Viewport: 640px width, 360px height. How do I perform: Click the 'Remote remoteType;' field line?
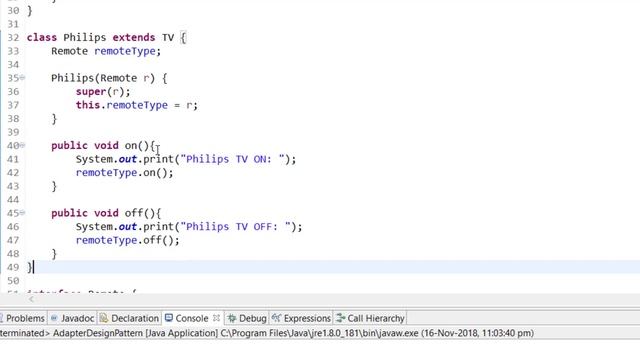(106, 51)
